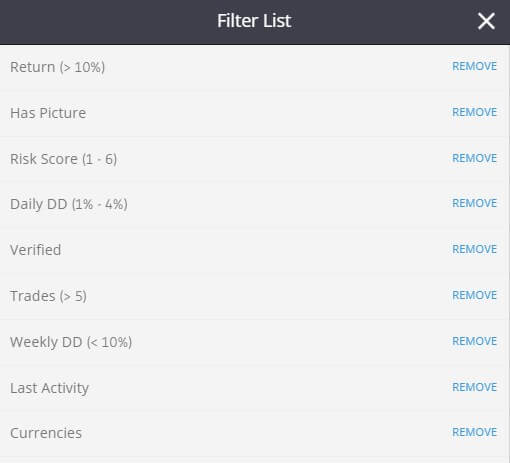Select the Currencies filter label
Screen dimensions: 510x463
46,433
